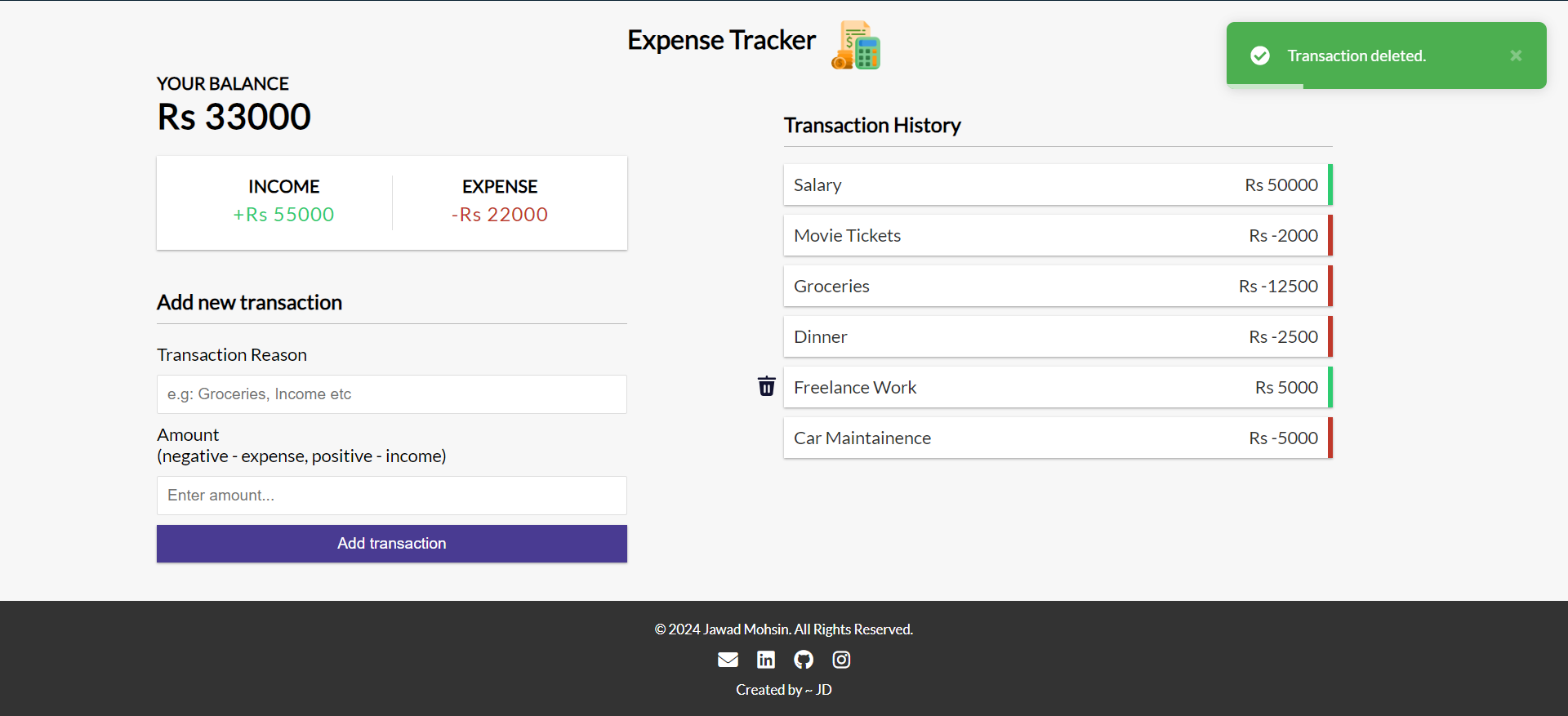The width and height of the screenshot is (1568, 716).
Task: Open the GitHub icon in footer
Action: click(804, 660)
